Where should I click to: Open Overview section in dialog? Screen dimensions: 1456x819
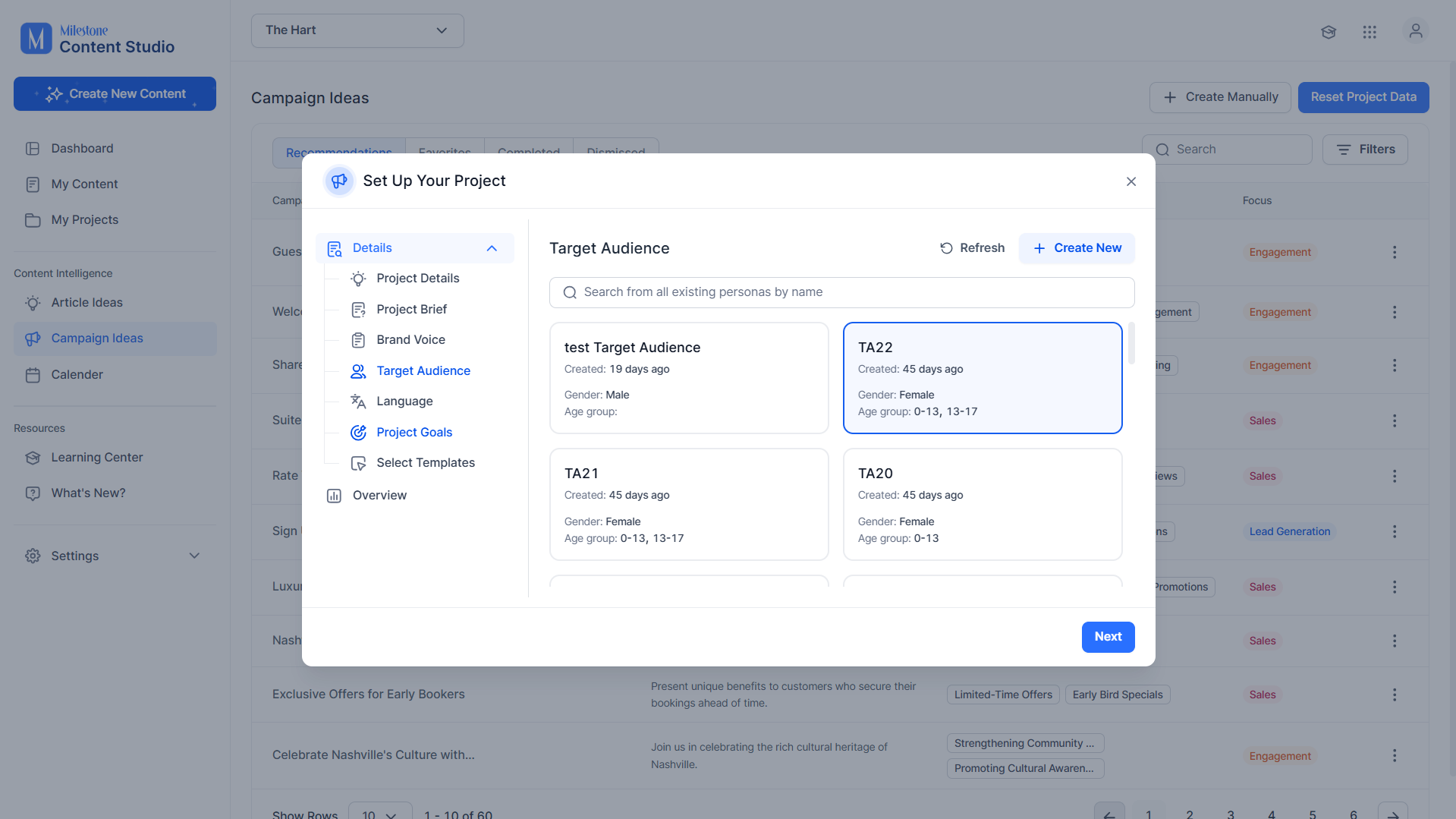tap(379, 496)
